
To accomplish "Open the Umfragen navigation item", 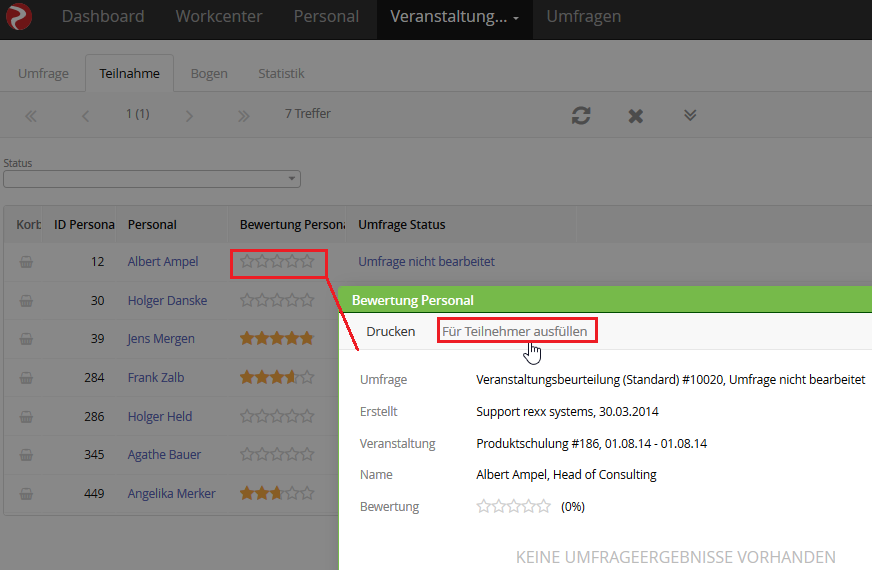I will click(x=583, y=17).
